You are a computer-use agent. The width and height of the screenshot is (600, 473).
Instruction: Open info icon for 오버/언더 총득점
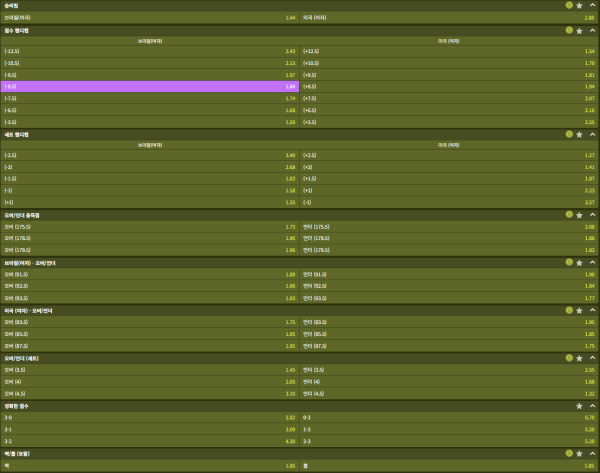[x=569, y=214]
